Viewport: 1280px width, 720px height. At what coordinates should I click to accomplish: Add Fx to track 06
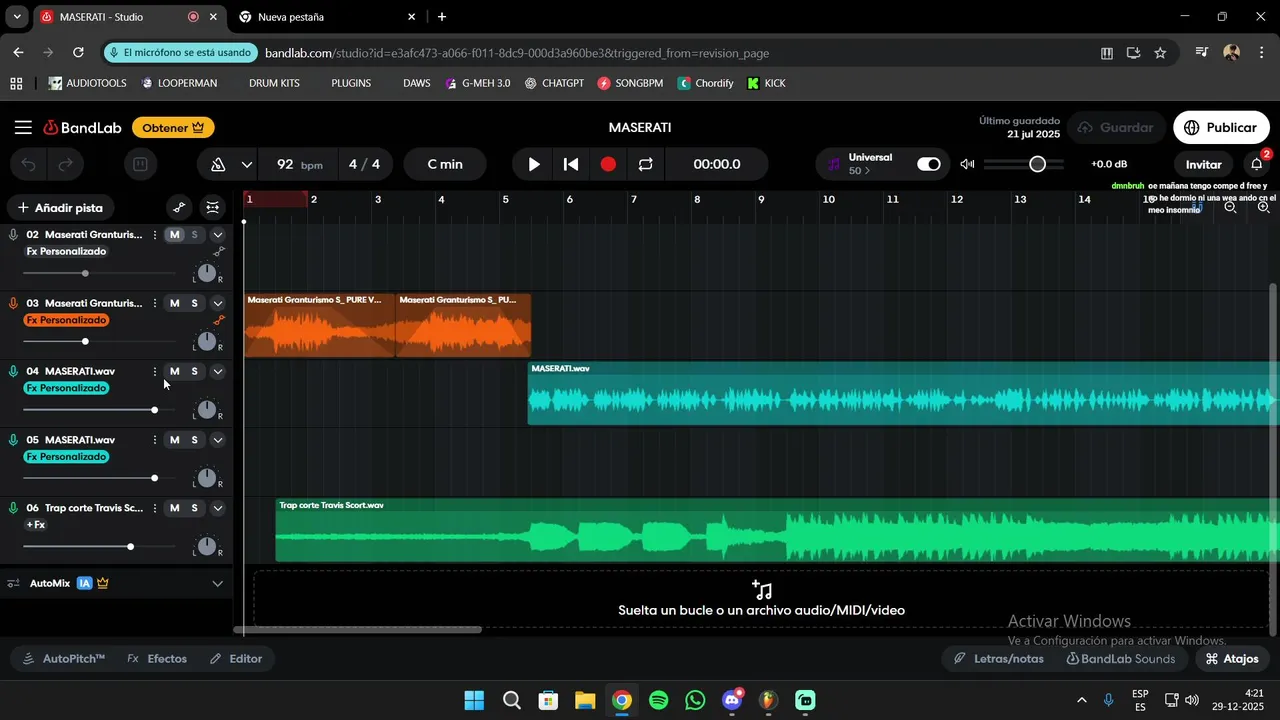pos(36,525)
